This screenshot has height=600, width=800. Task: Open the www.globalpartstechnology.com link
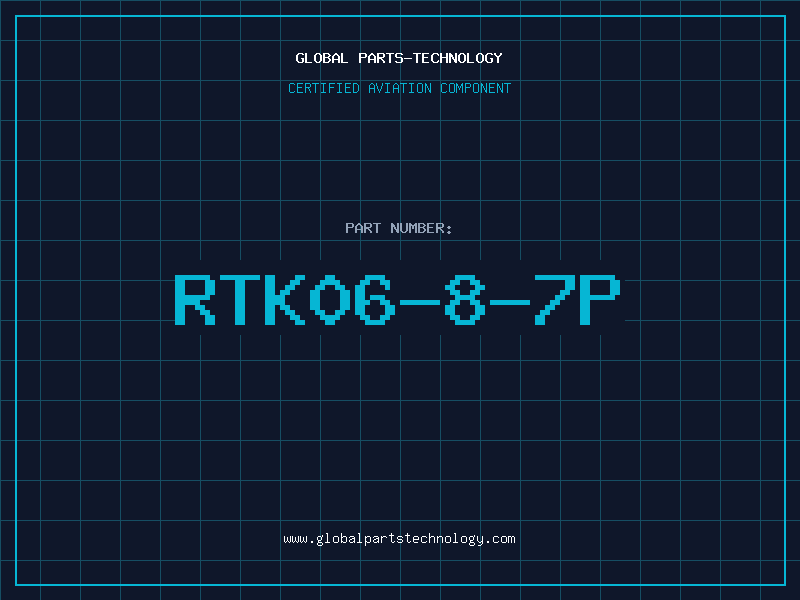tap(399, 539)
